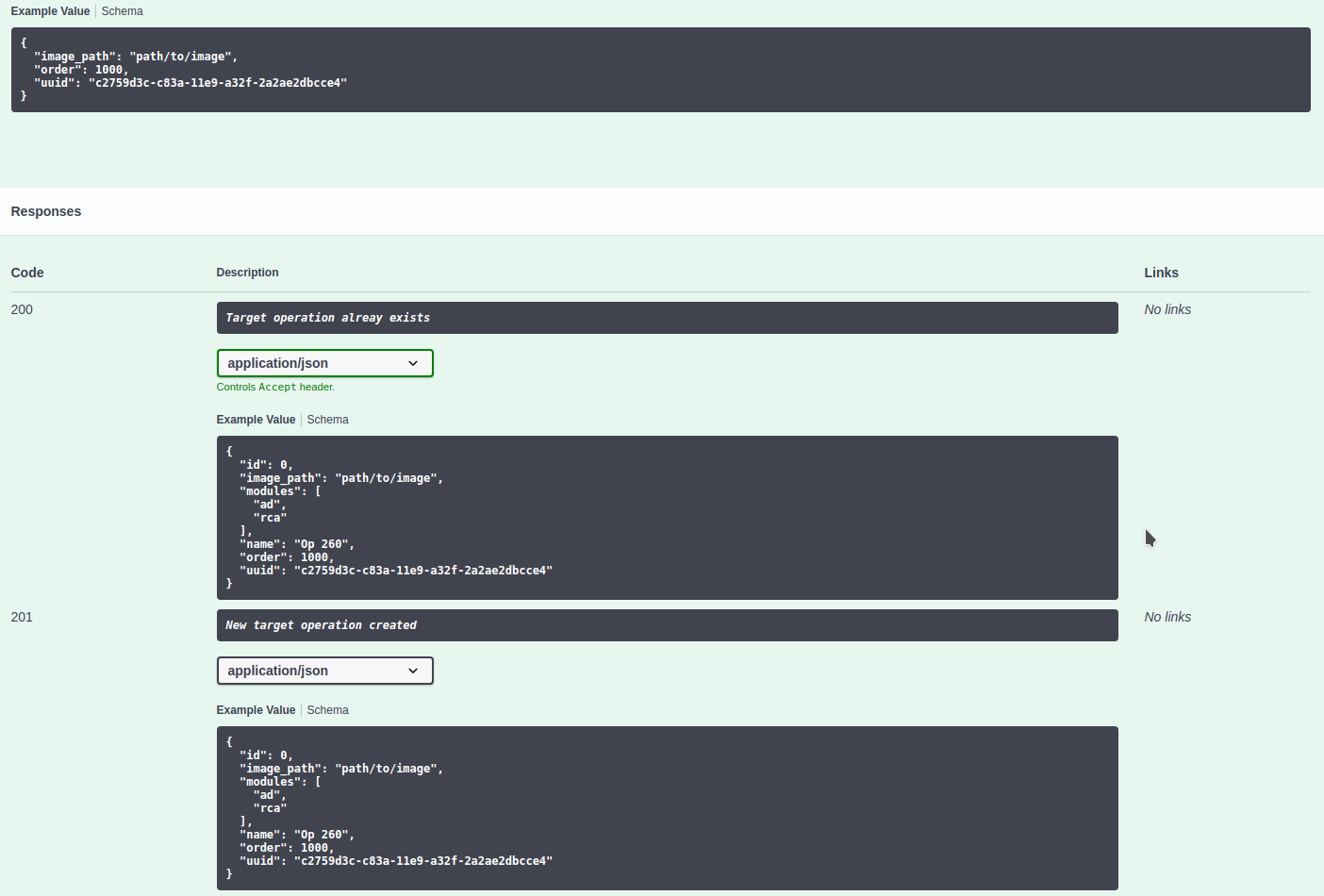The image size is (1324, 896).
Task: Expand the application/json dropdown under the 201 response
Action: (324, 671)
